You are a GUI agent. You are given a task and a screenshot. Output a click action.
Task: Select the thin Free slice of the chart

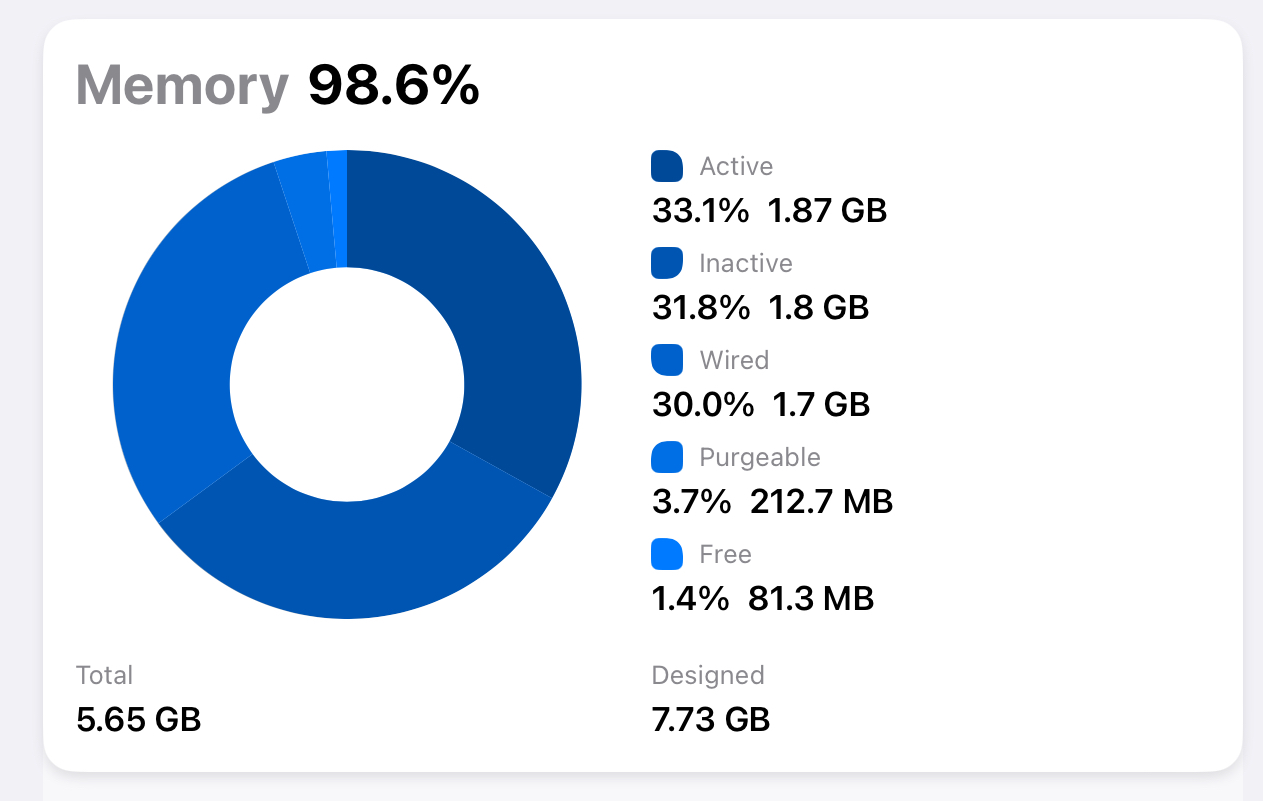pyautogui.click(x=338, y=209)
